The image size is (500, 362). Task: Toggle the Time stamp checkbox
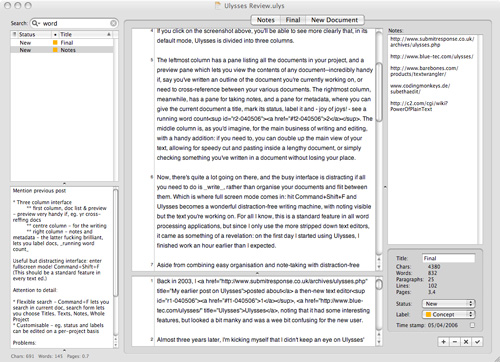[x=472, y=325]
